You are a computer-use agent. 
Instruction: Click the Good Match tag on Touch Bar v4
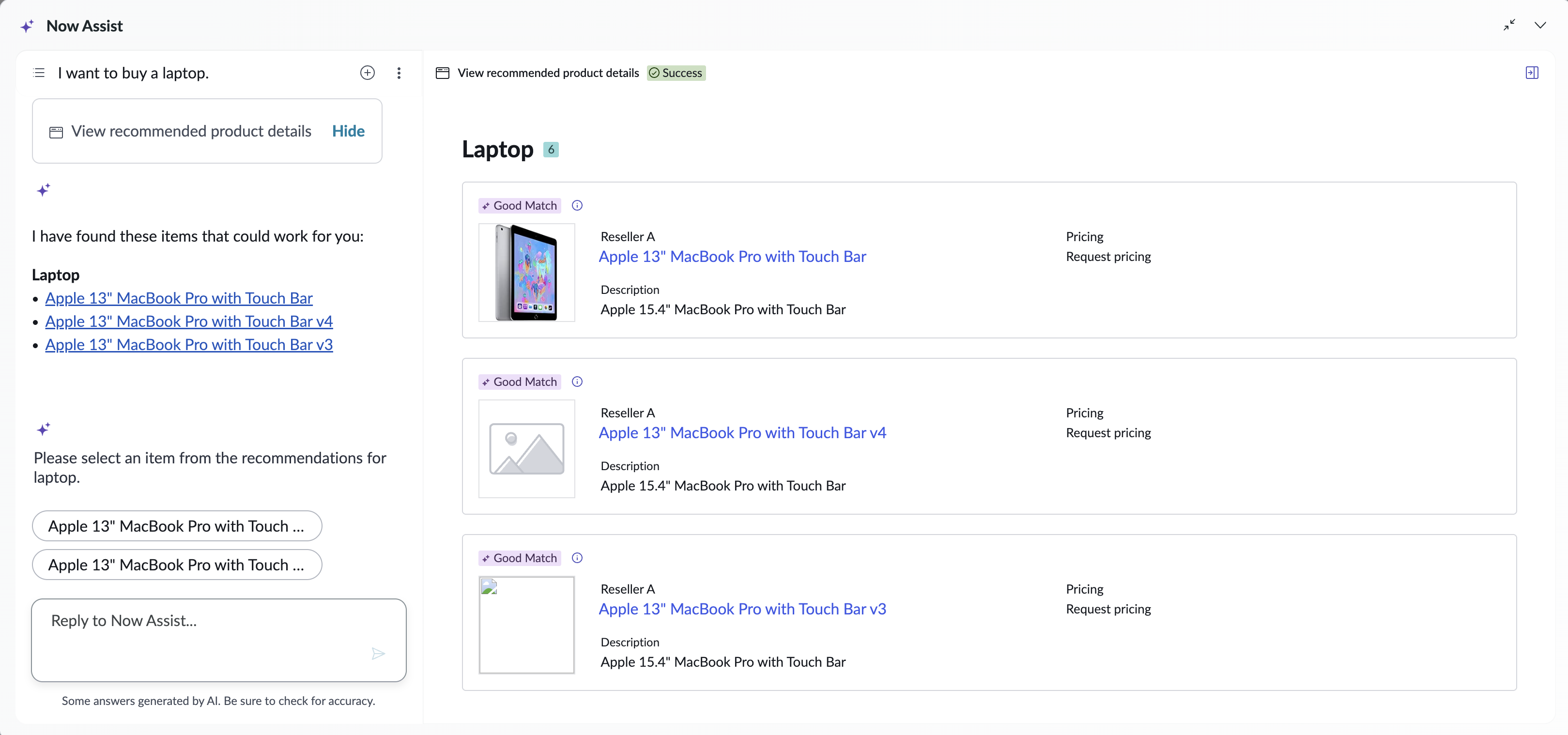click(x=519, y=382)
